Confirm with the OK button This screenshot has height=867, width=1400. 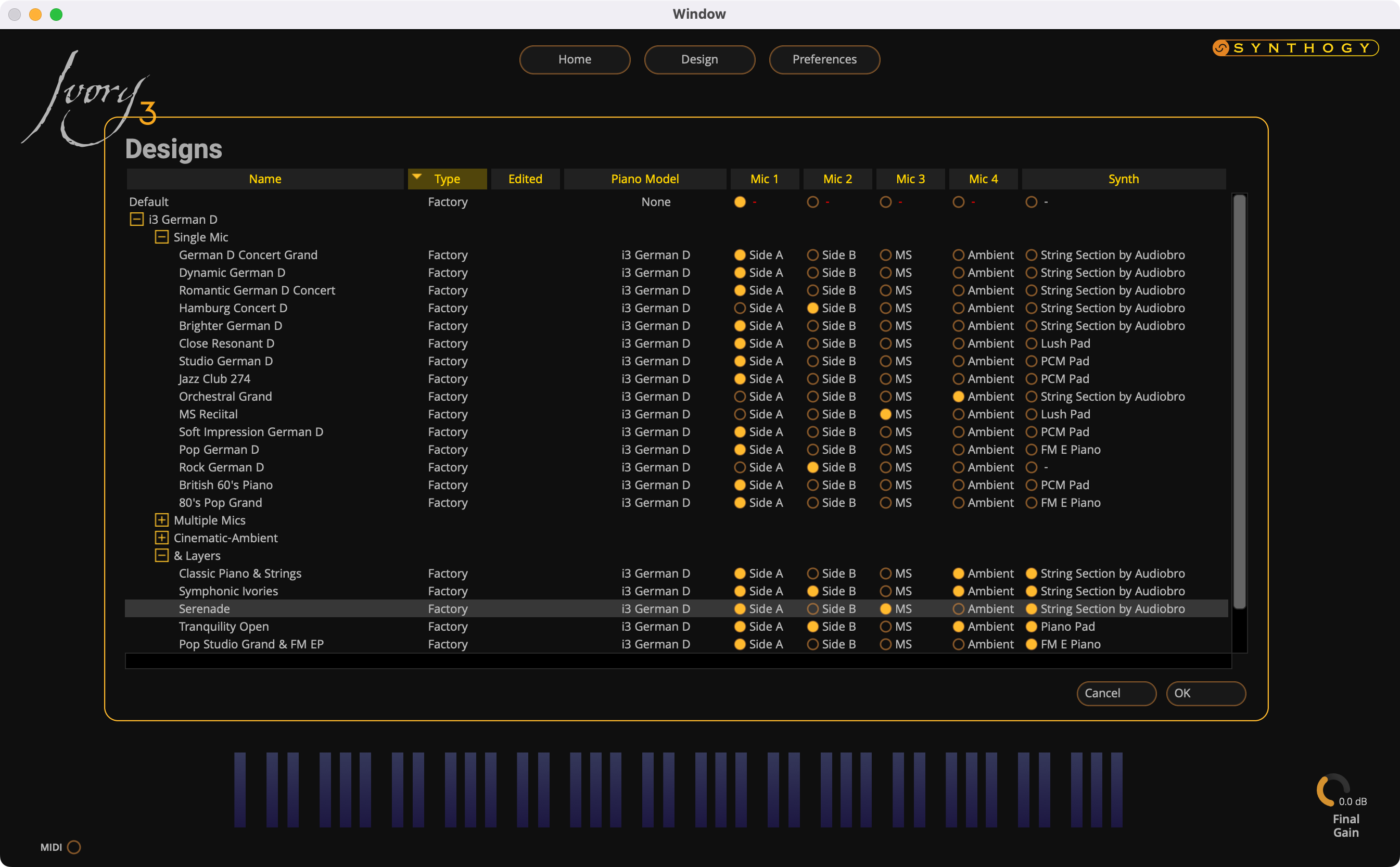(1206, 693)
